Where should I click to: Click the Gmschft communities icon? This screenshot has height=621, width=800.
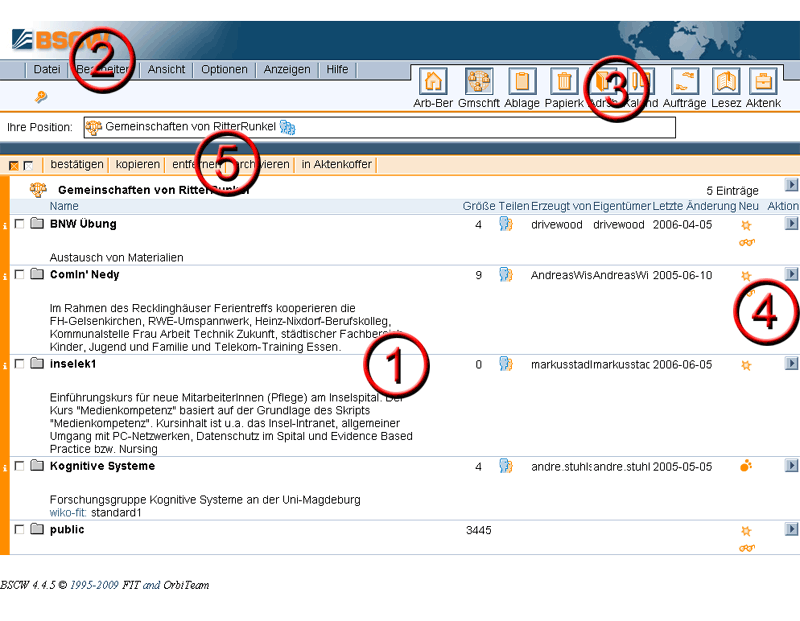pos(478,83)
